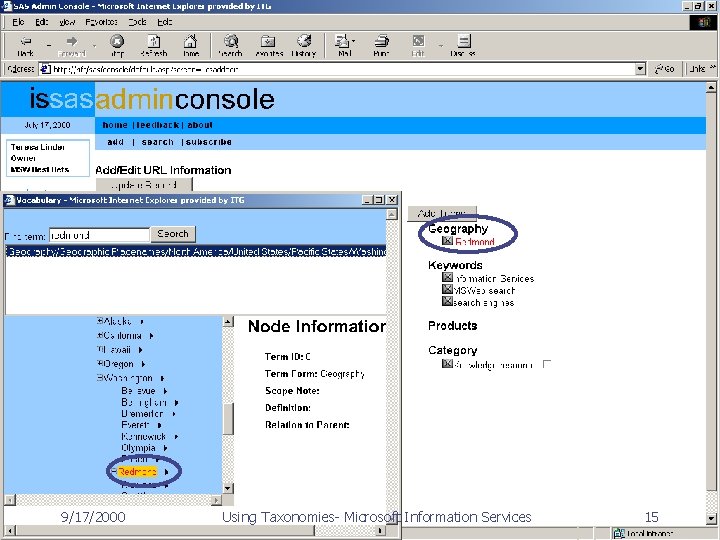
Task: Click the Mail toolbar icon
Action: coord(343,45)
